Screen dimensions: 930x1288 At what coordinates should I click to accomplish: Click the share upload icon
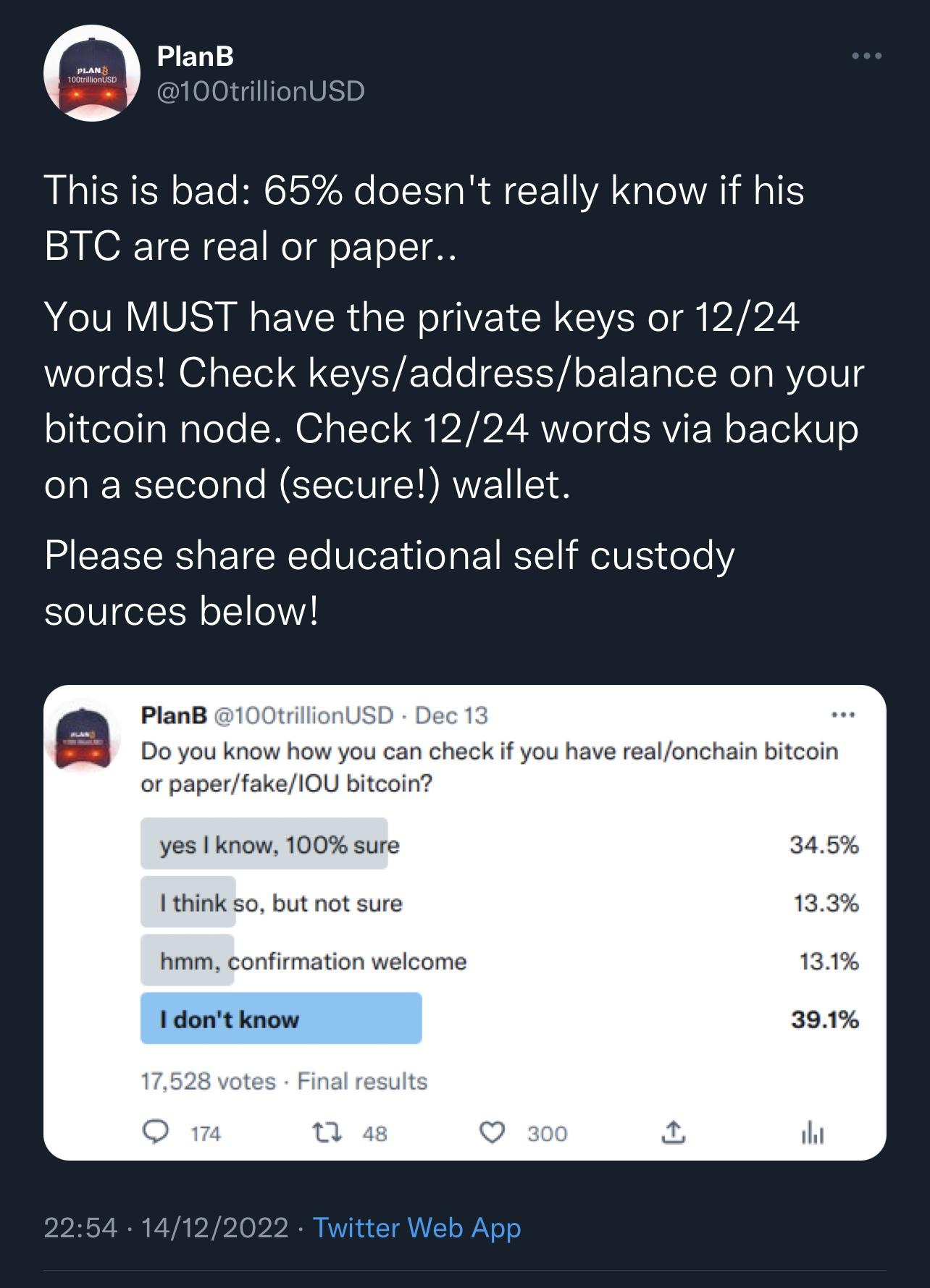(x=673, y=1132)
